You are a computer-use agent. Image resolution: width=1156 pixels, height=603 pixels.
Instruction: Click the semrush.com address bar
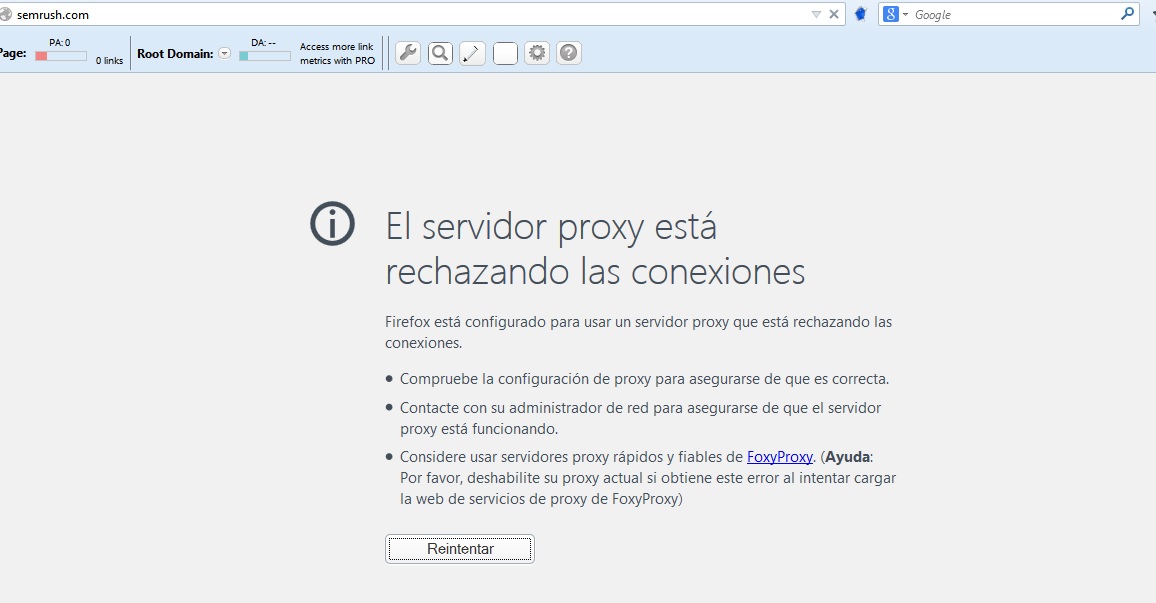pos(400,14)
